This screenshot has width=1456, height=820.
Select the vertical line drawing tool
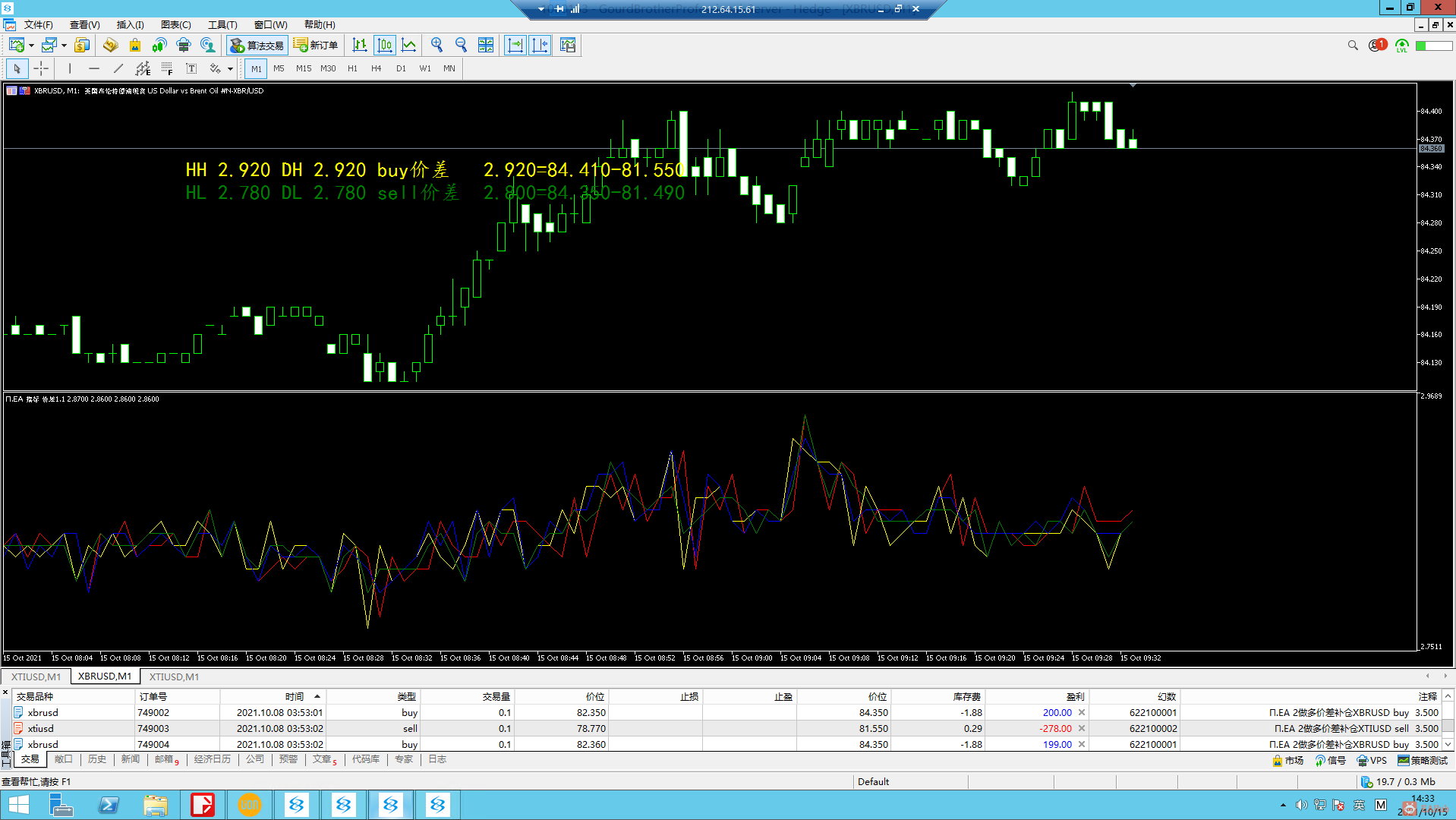[x=70, y=69]
